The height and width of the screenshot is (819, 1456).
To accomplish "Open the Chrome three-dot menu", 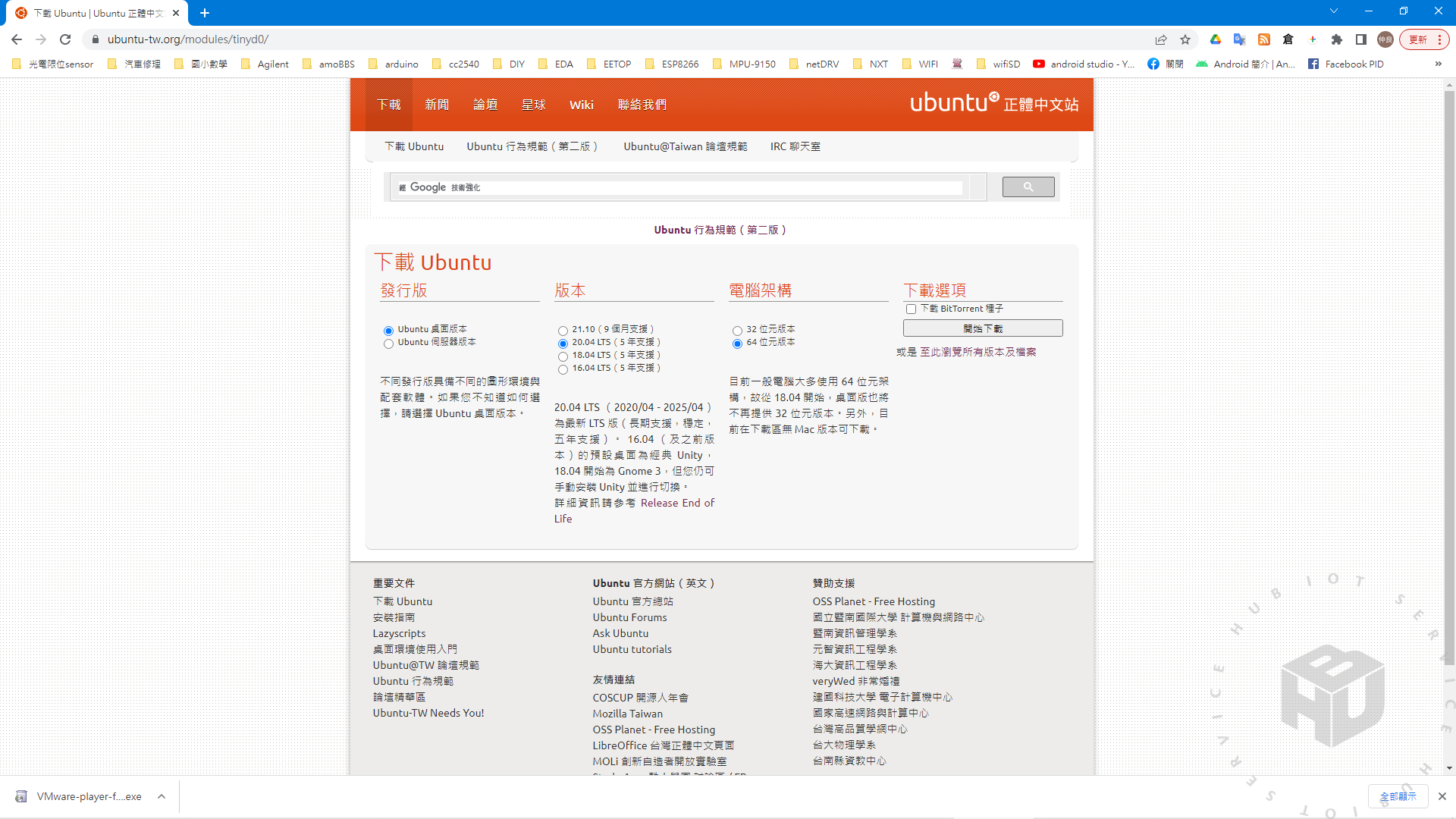I will click(x=1439, y=39).
